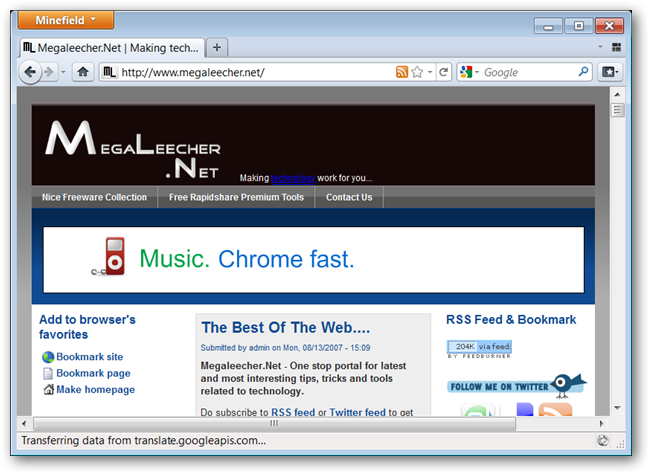Run search with the magnifier icon
Image resolution: width=650 pixels, height=474 pixels.
pyautogui.click(x=583, y=72)
